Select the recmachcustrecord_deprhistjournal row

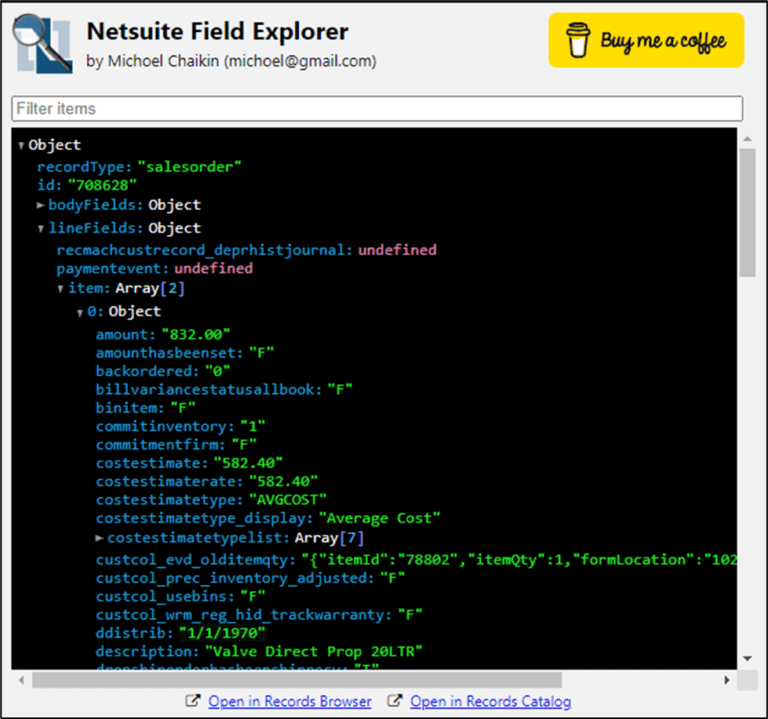(x=246, y=250)
